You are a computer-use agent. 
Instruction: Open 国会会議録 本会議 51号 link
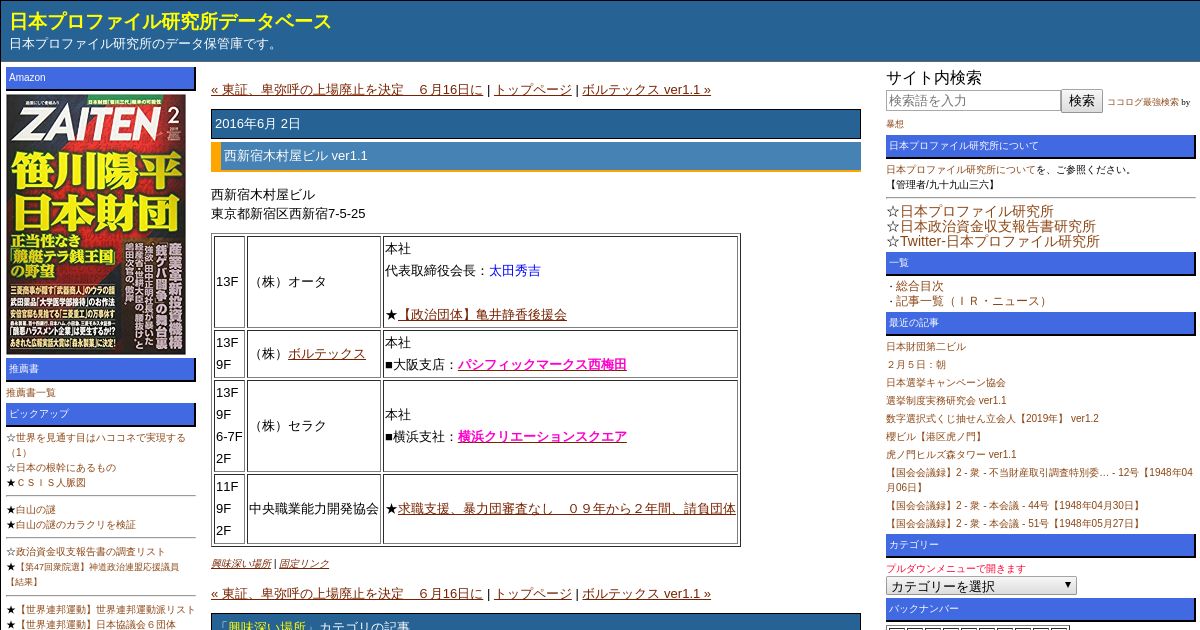click(1014, 524)
